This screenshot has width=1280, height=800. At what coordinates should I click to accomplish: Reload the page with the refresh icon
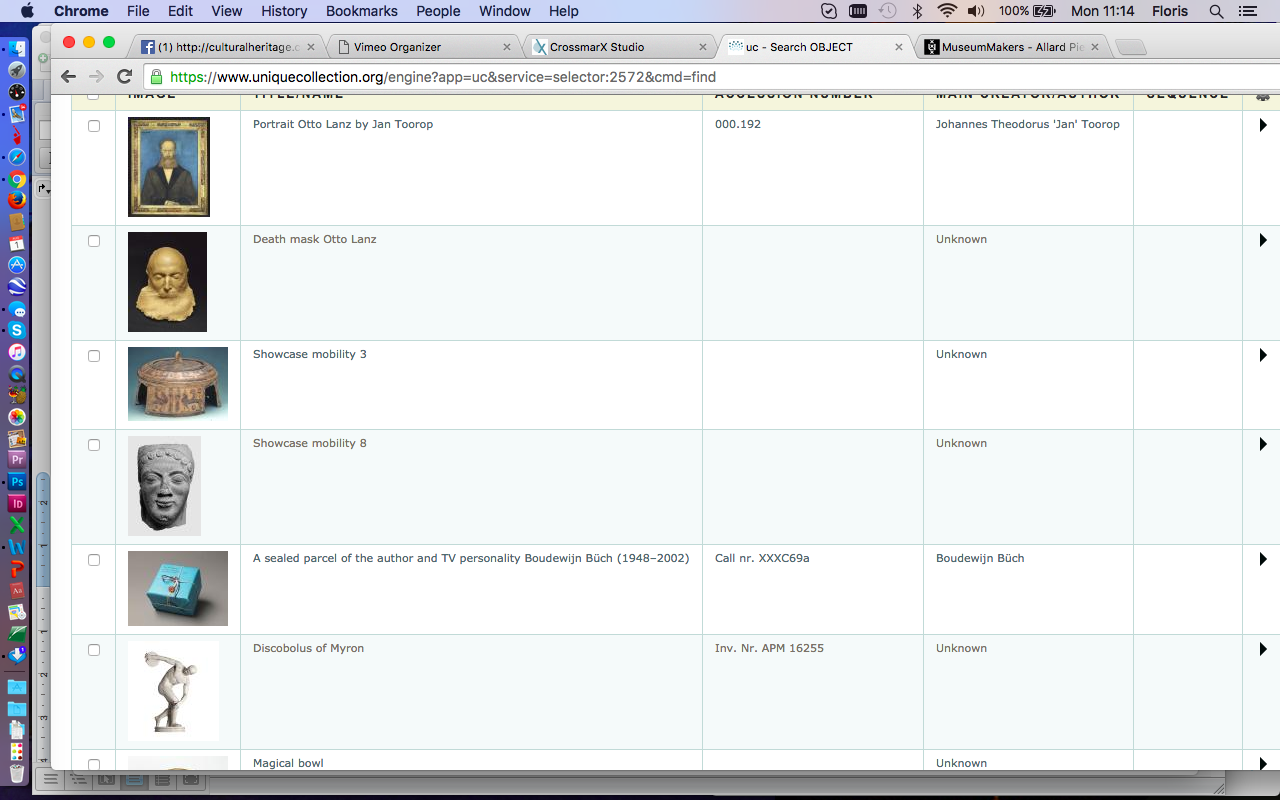(x=125, y=77)
